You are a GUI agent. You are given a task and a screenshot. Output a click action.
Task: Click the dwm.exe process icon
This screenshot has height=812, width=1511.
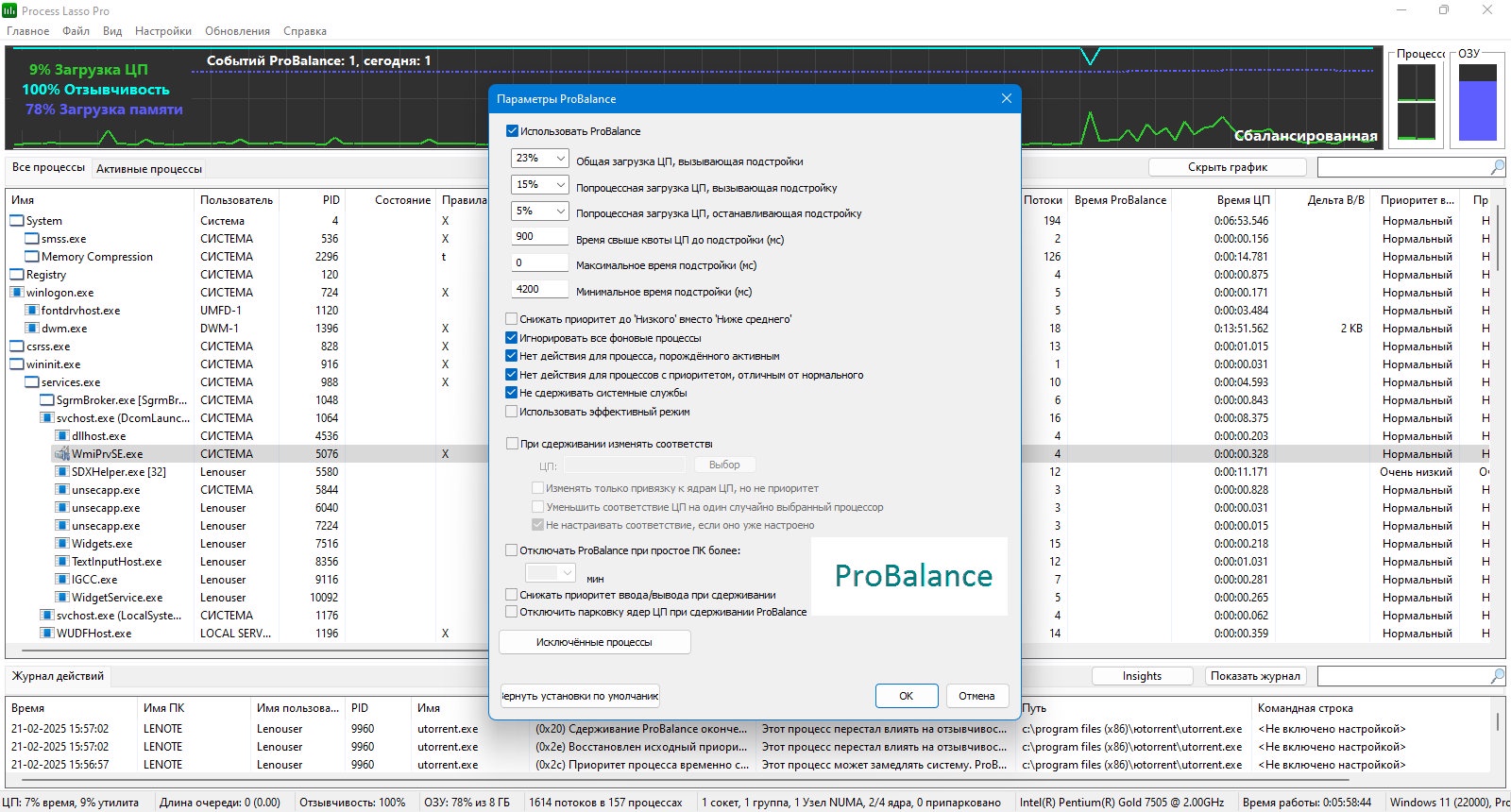click(32, 329)
